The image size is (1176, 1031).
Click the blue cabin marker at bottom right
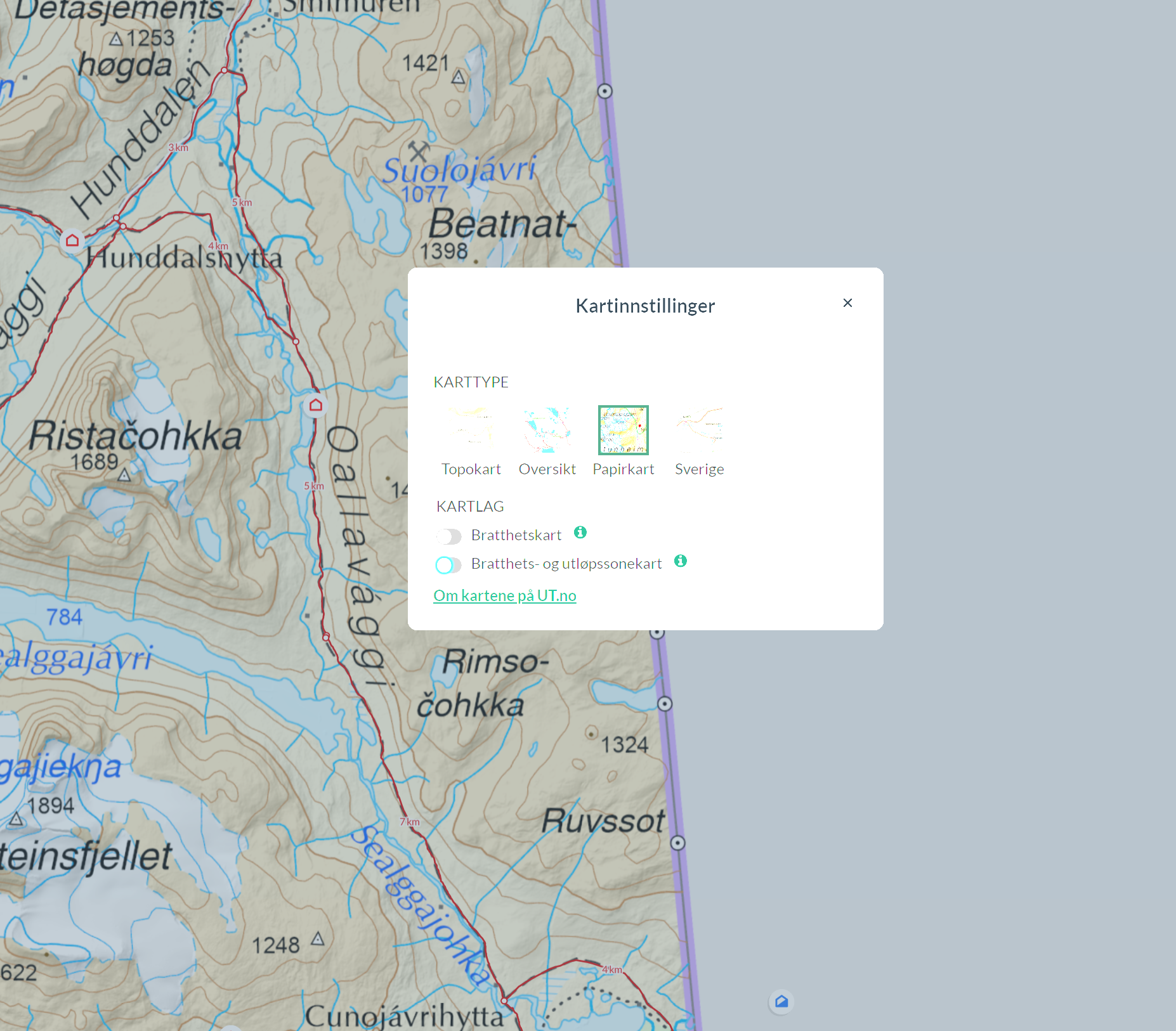coord(781,1001)
